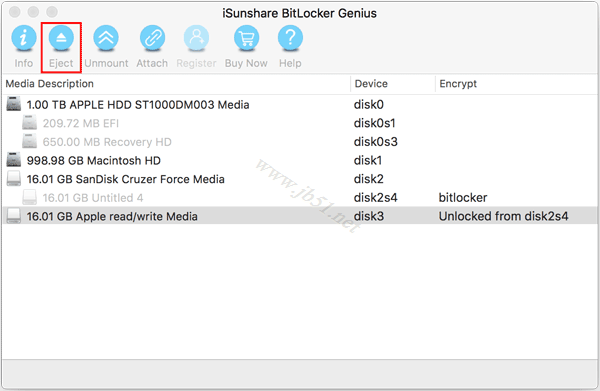Click the disk1 device cell
Image resolution: width=600 pixels, height=391 pixels.
(368, 160)
